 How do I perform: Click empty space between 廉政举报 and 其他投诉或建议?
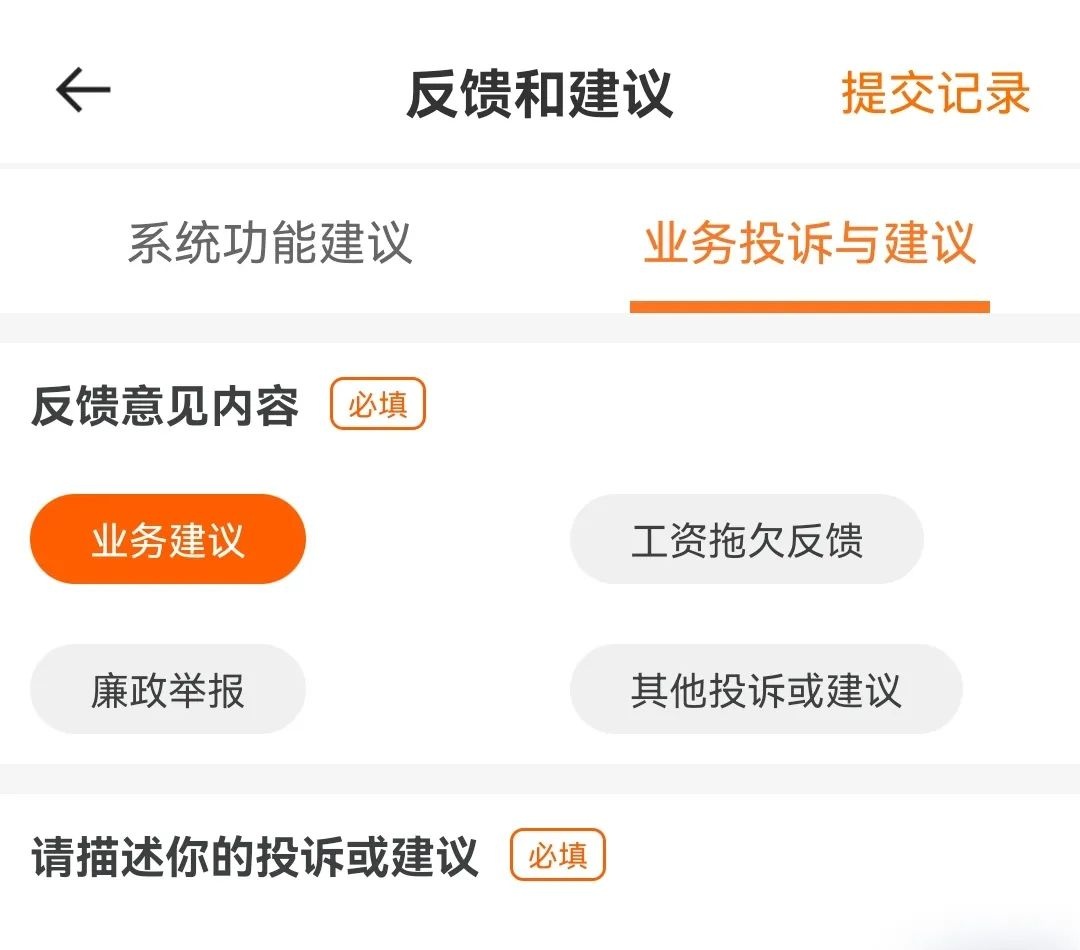click(437, 690)
